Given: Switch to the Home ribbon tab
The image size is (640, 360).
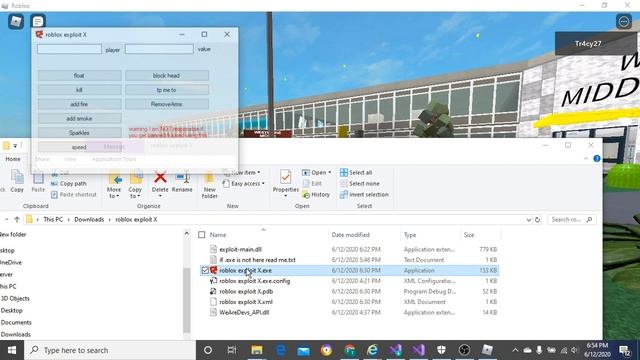Looking at the screenshot, I should tap(13, 159).
